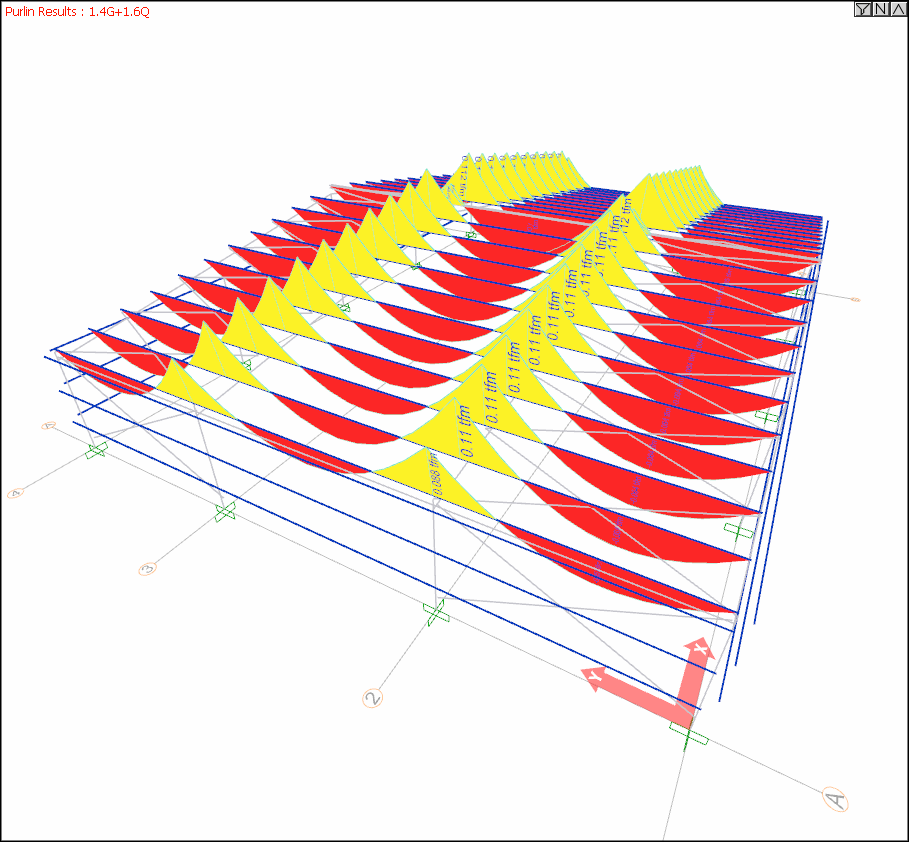Click the leftmost green column support marker
Screen dimensions: 909x842
(96, 451)
